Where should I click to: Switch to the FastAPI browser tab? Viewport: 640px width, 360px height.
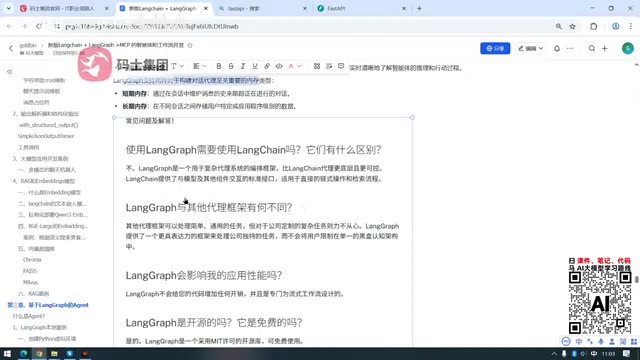coord(362,8)
